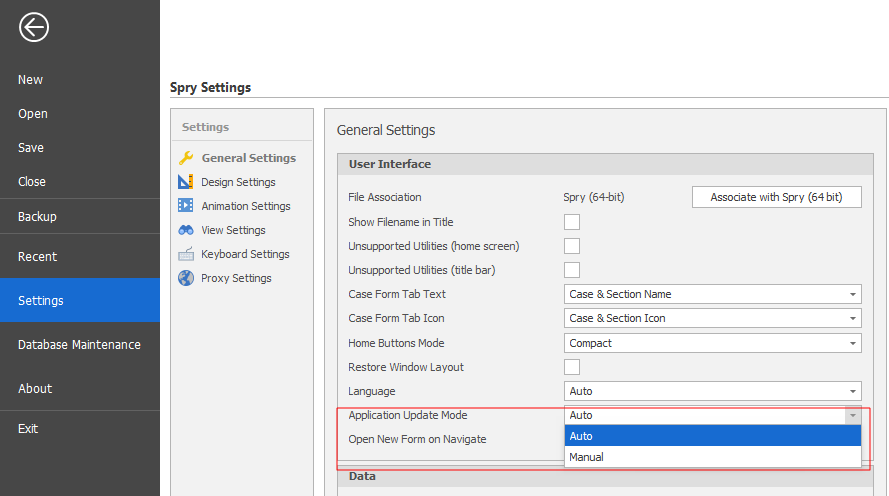
Task: Open Database Maintenance in the sidebar
Action: pos(79,344)
